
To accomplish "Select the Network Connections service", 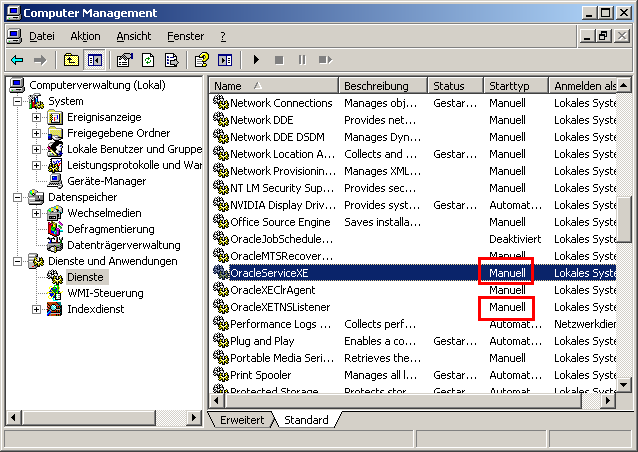I will point(414,103).
